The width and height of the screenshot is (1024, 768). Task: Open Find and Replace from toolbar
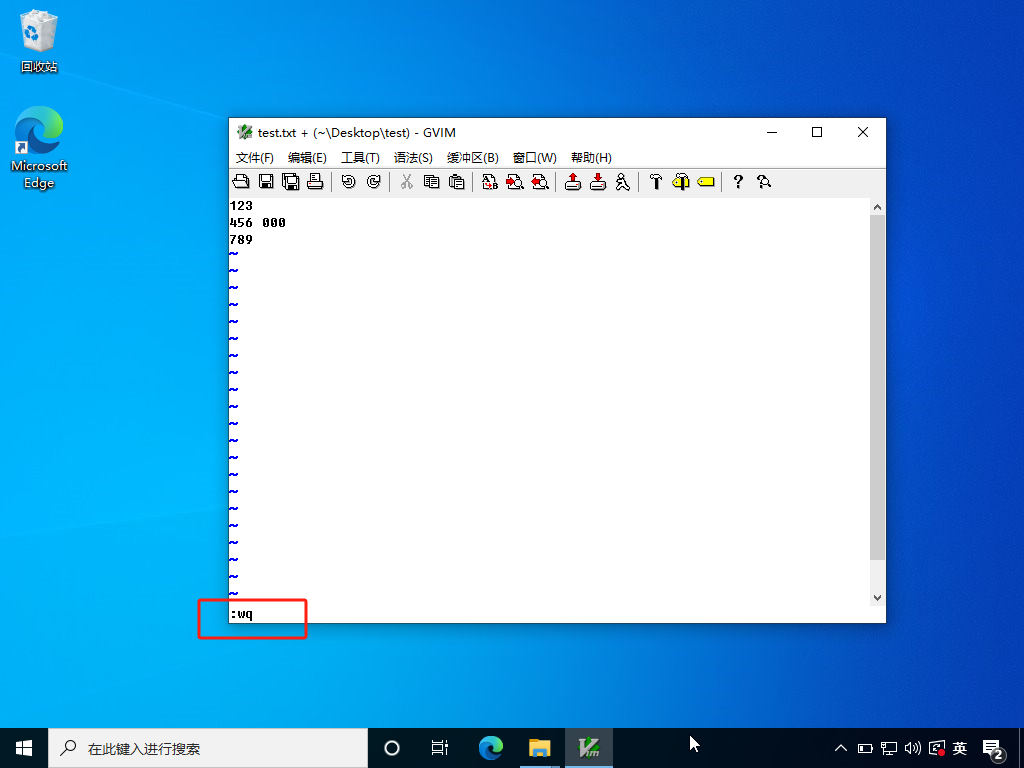tap(490, 182)
